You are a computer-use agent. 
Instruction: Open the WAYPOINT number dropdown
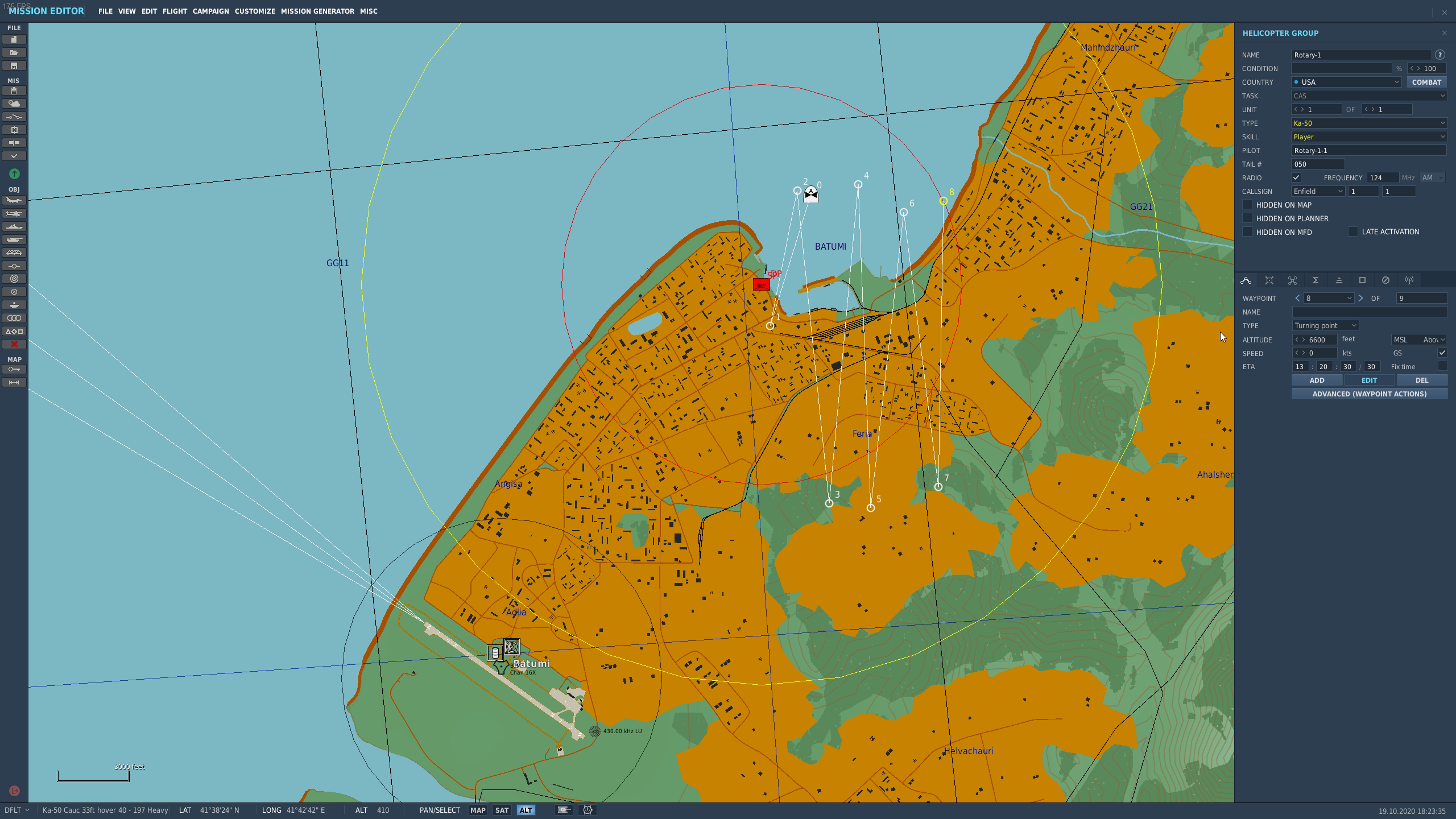tap(1329, 298)
